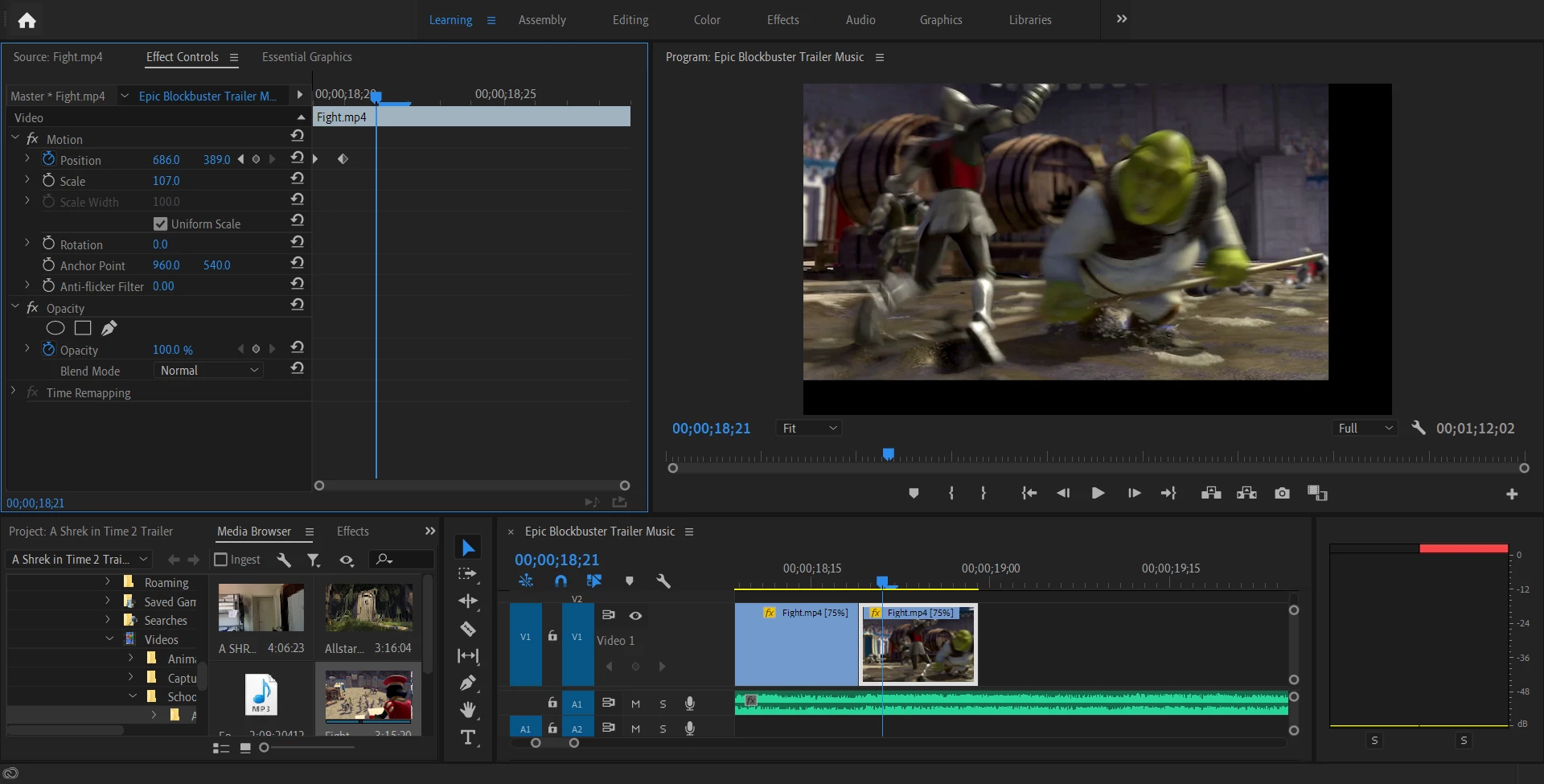This screenshot has height=784, width=1544.
Task: Open the Source: Fight.mp4 tab
Action: pyautogui.click(x=58, y=57)
